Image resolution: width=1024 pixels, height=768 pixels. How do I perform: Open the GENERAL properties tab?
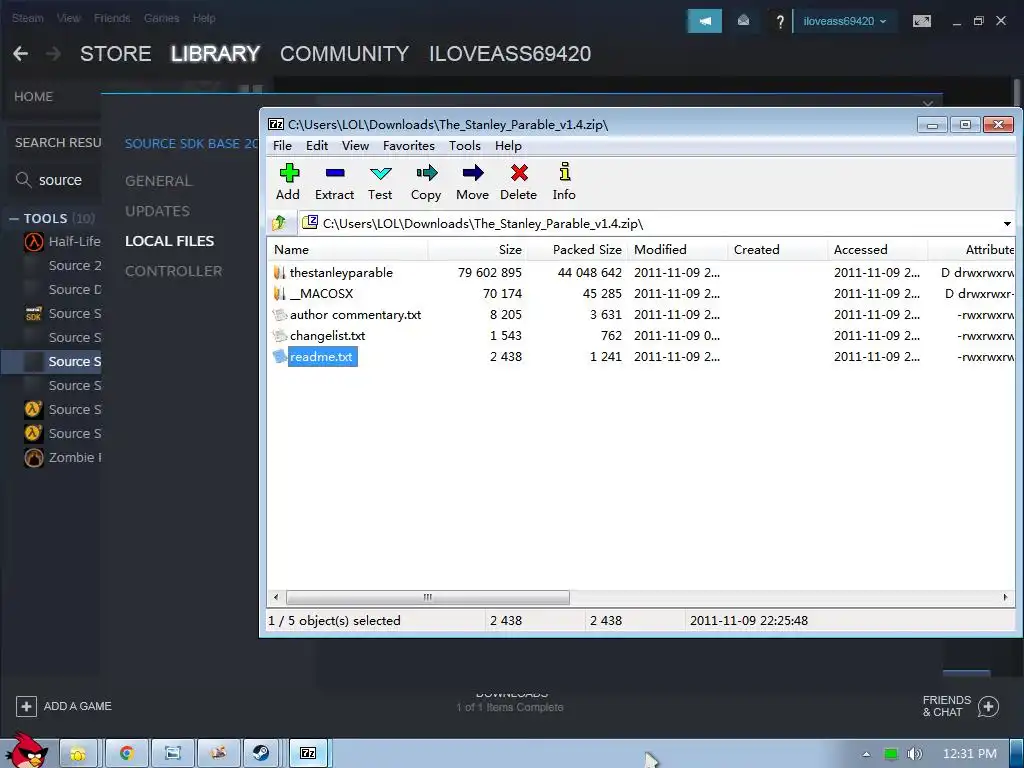pyautogui.click(x=159, y=181)
